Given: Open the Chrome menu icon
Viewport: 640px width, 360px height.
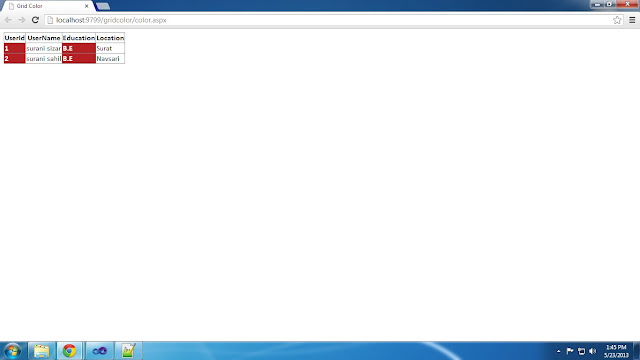Looking at the screenshot, I should coord(632,20).
